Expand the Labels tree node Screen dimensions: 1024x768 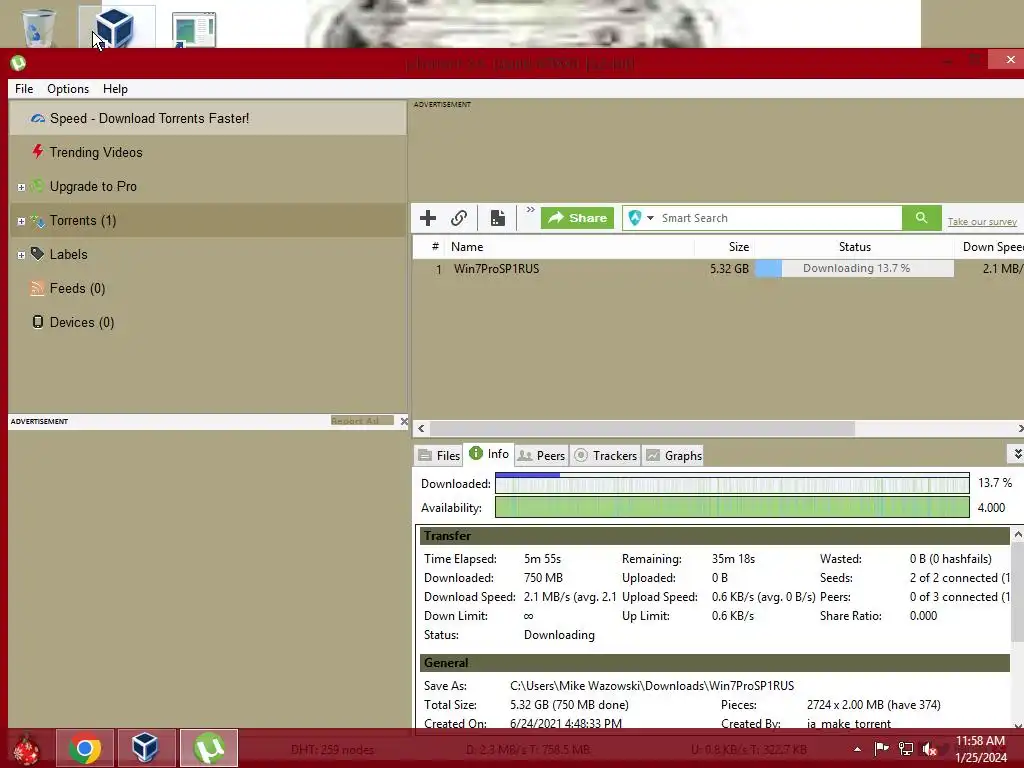click(x=21, y=255)
